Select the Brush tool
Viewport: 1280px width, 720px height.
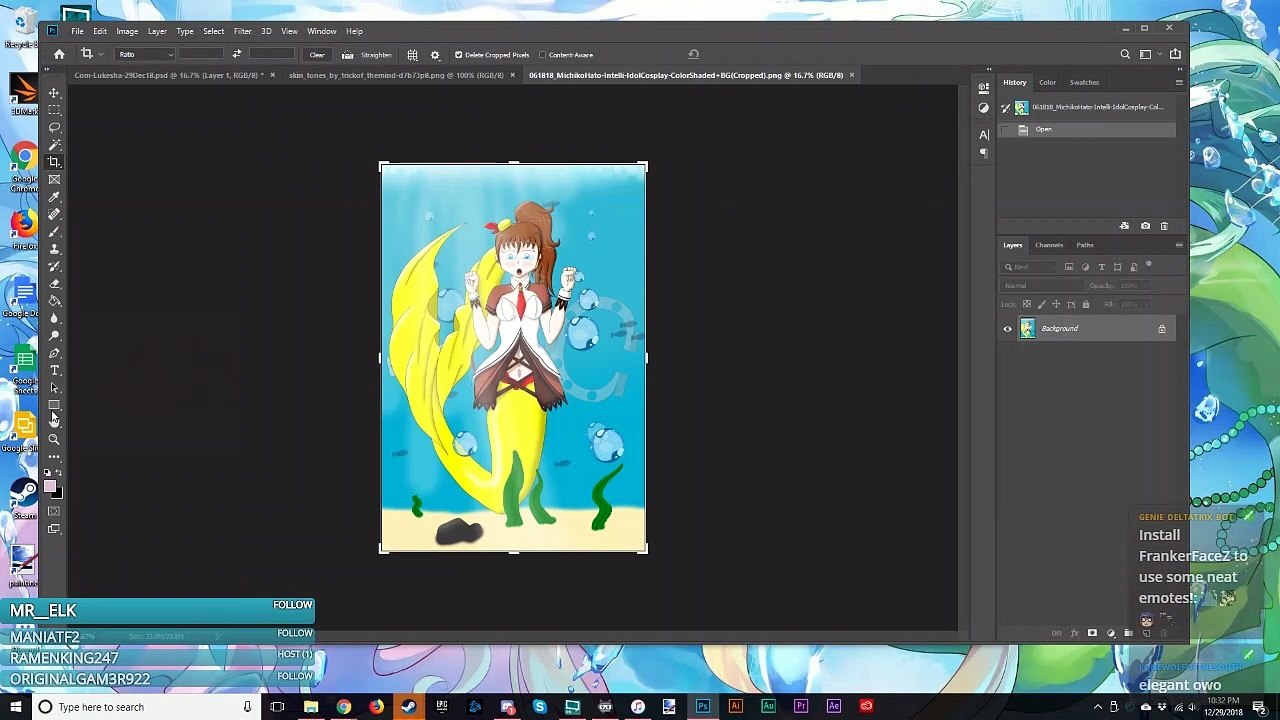[x=54, y=231]
